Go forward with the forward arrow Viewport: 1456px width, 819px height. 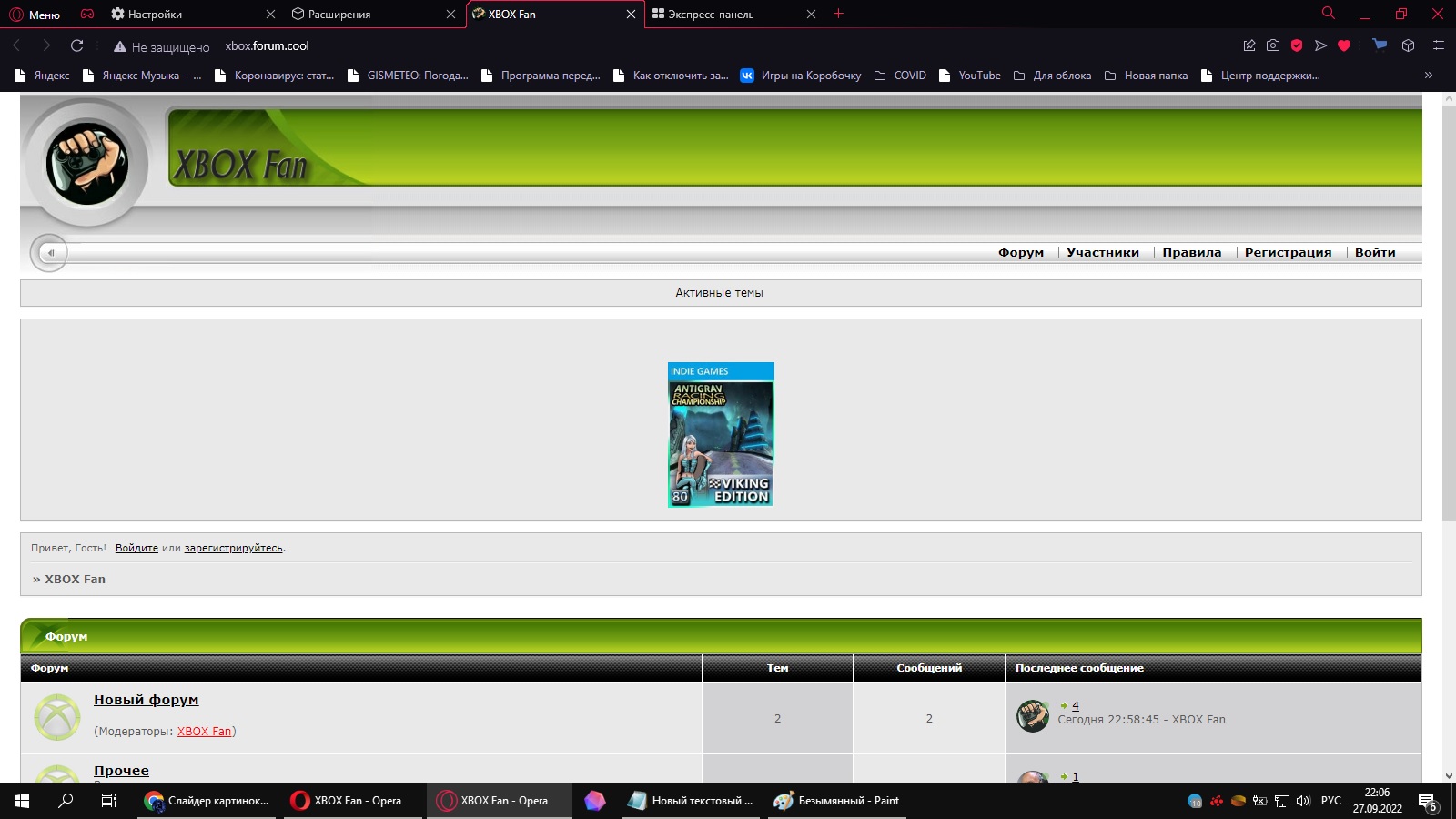[46, 45]
